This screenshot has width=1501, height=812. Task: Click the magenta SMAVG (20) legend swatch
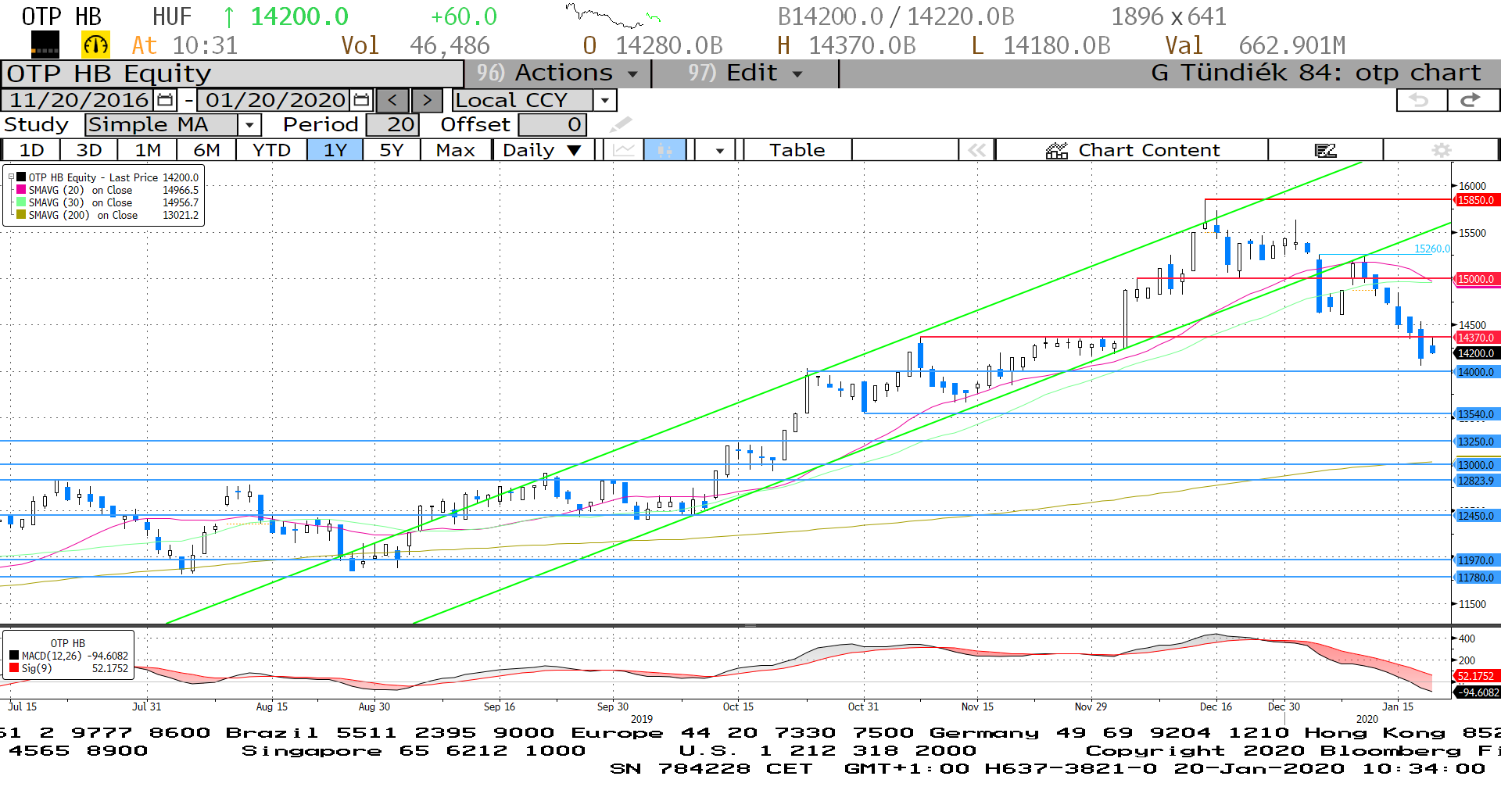coord(21,190)
